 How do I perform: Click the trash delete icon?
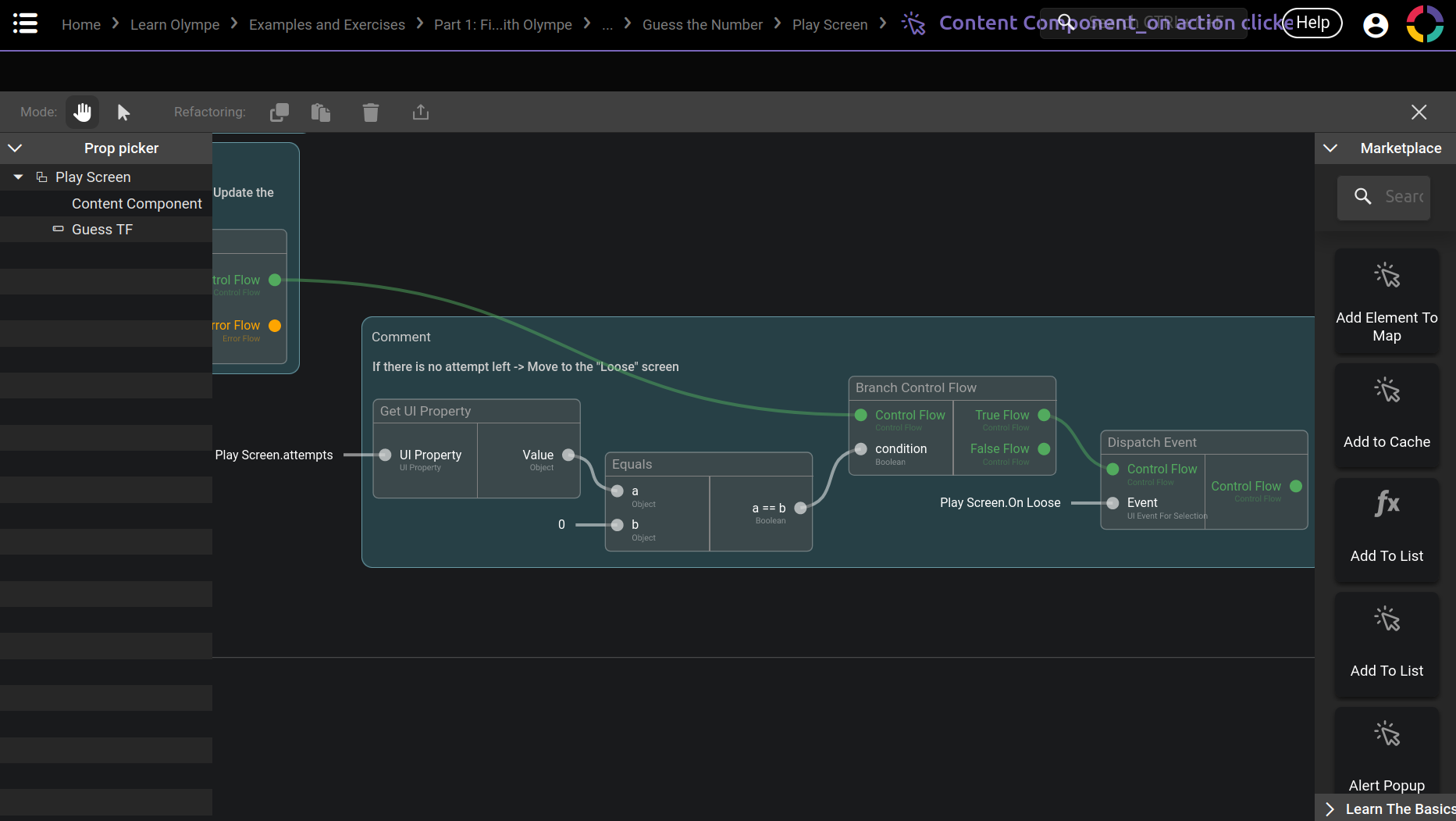(371, 112)
